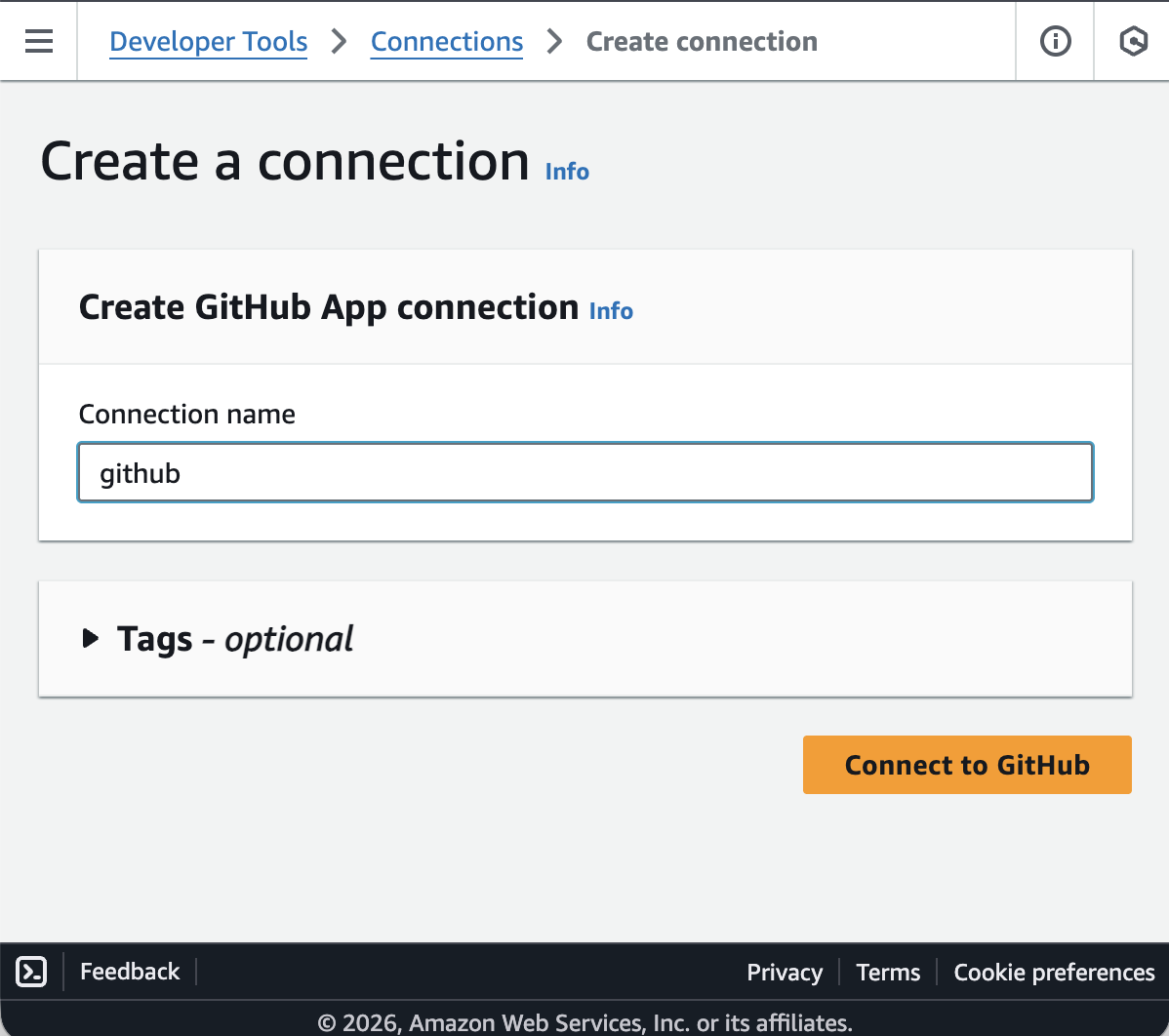Click the Amazon Web Services copyright text

[585, 1021]
